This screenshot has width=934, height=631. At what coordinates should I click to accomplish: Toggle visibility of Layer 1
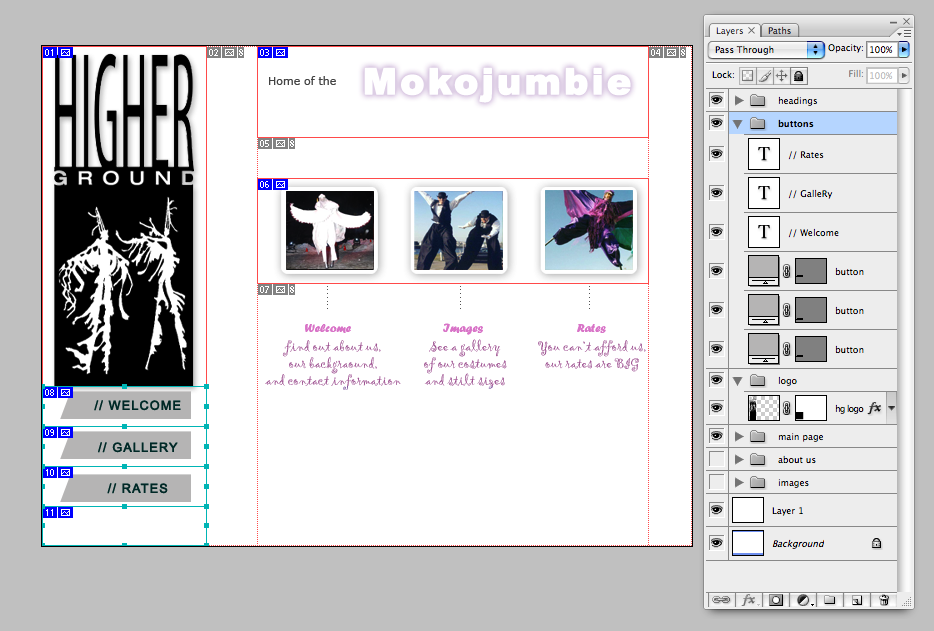716,510
